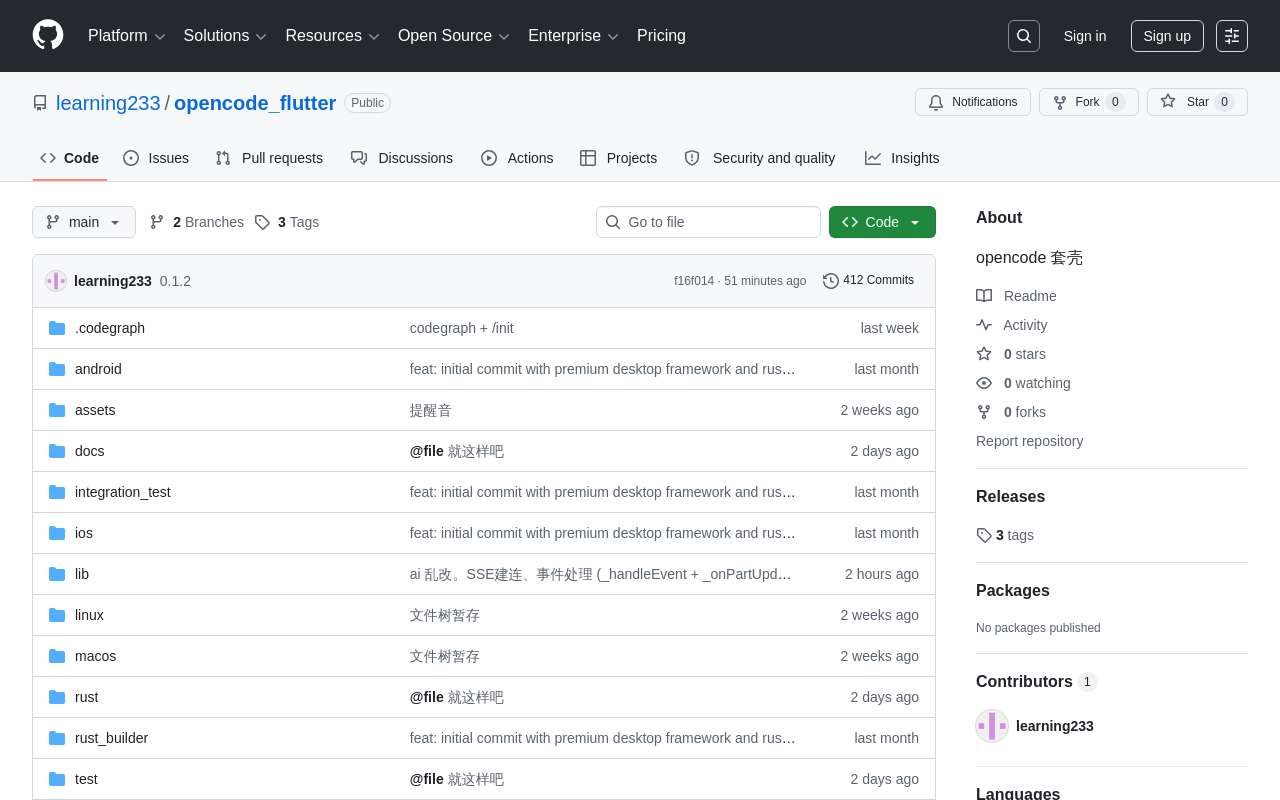Click the learning233 avatar in commit header
The image size is (1280, 800).
[x=56, y=281]
